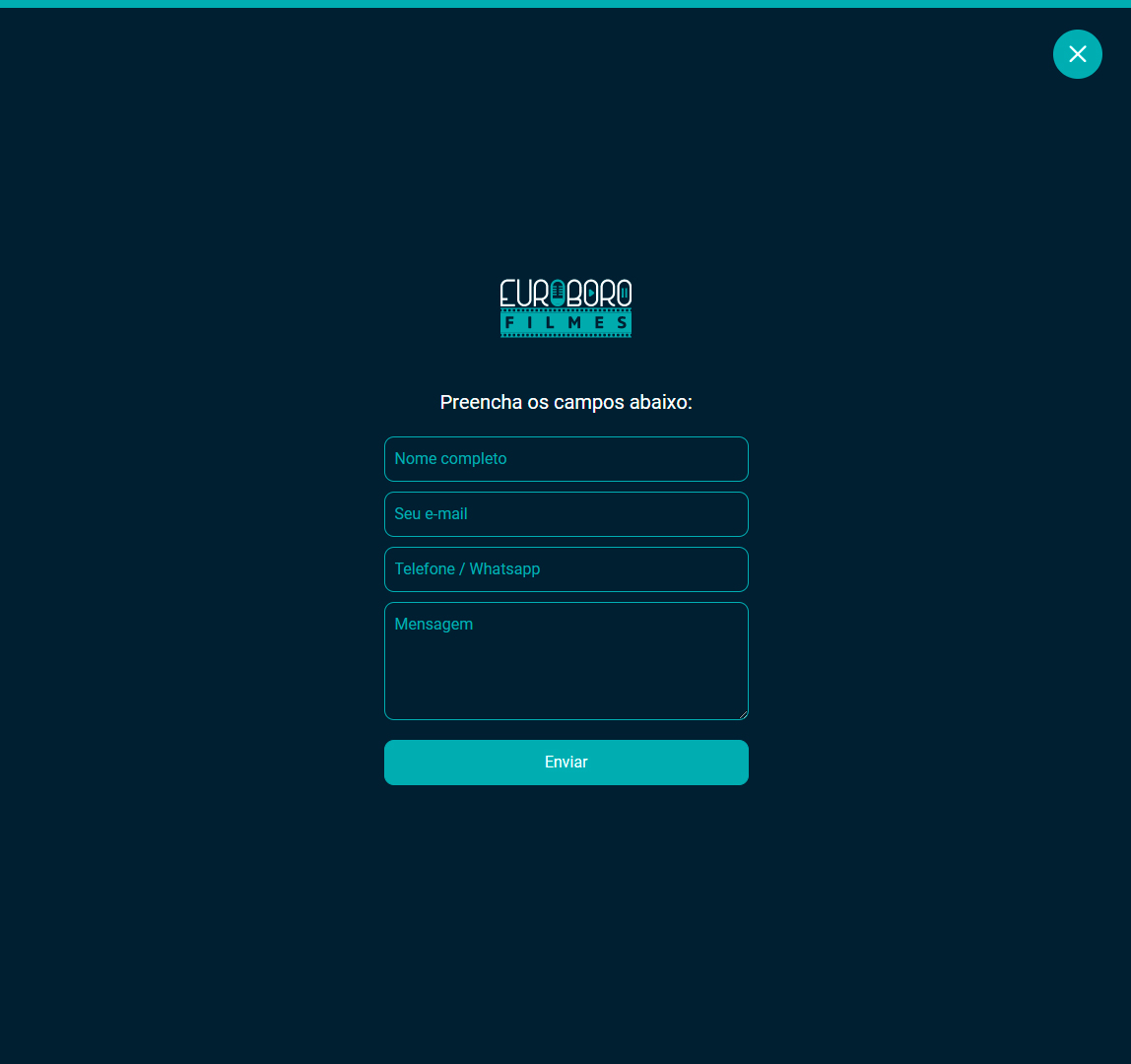The image size is (1131, 1064).
Task: Focus the Mensagem text area
Action: point(566,661)
